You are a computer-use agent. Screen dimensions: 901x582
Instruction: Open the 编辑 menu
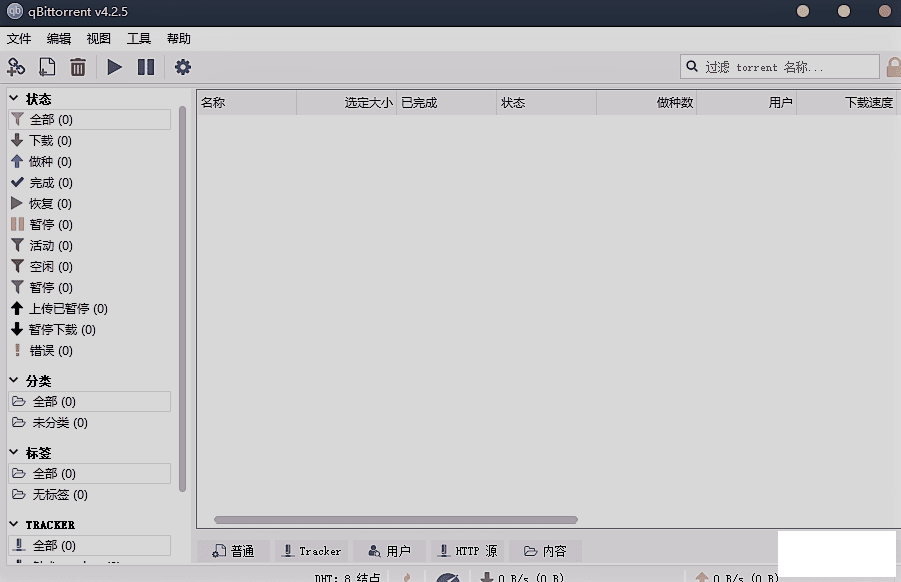click(x=59, y=38)
